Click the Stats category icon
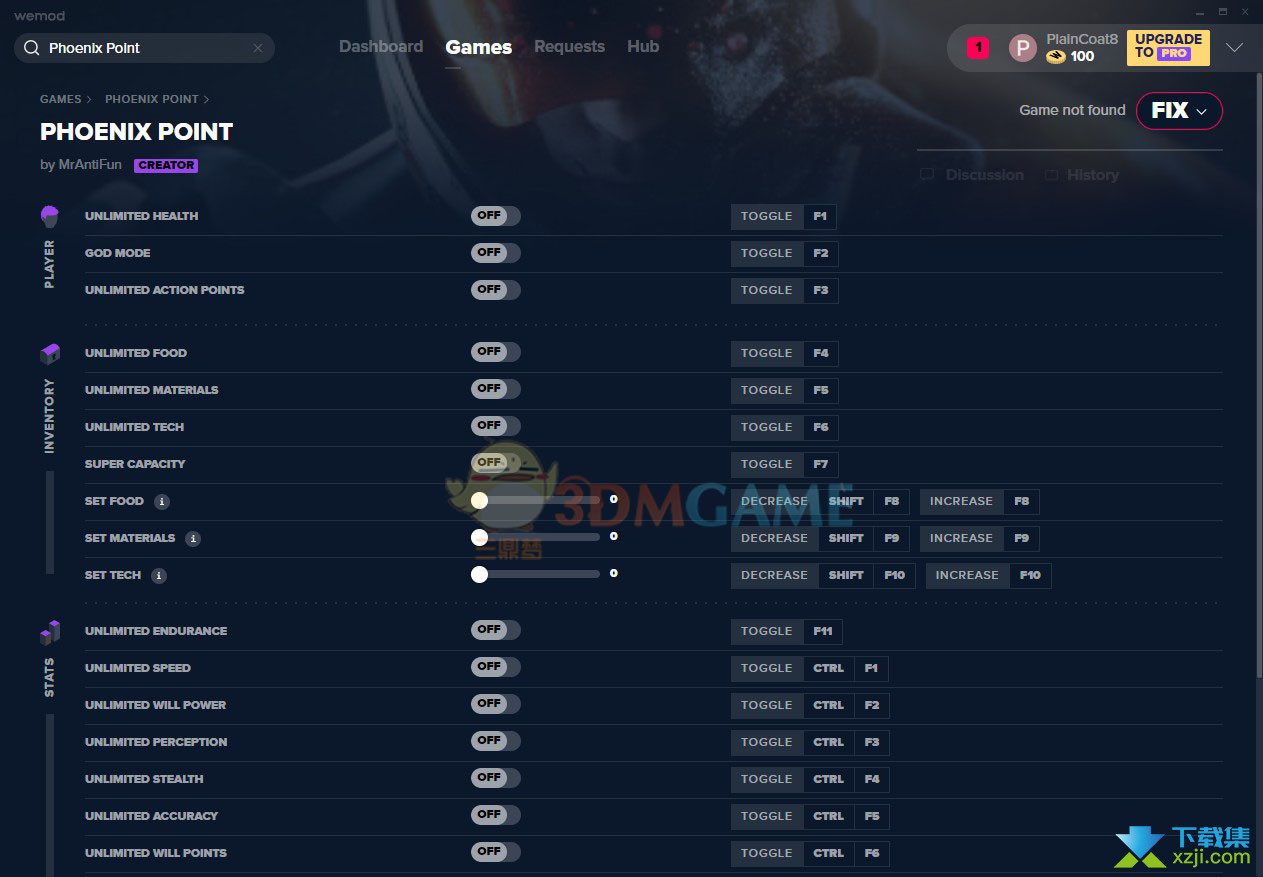Image resolution: width=1263 pixels, height=877 pixels. pos(49,632)
